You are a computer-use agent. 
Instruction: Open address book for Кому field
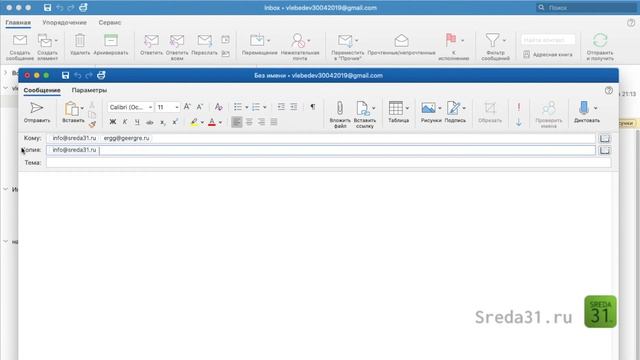pos(604,138)
